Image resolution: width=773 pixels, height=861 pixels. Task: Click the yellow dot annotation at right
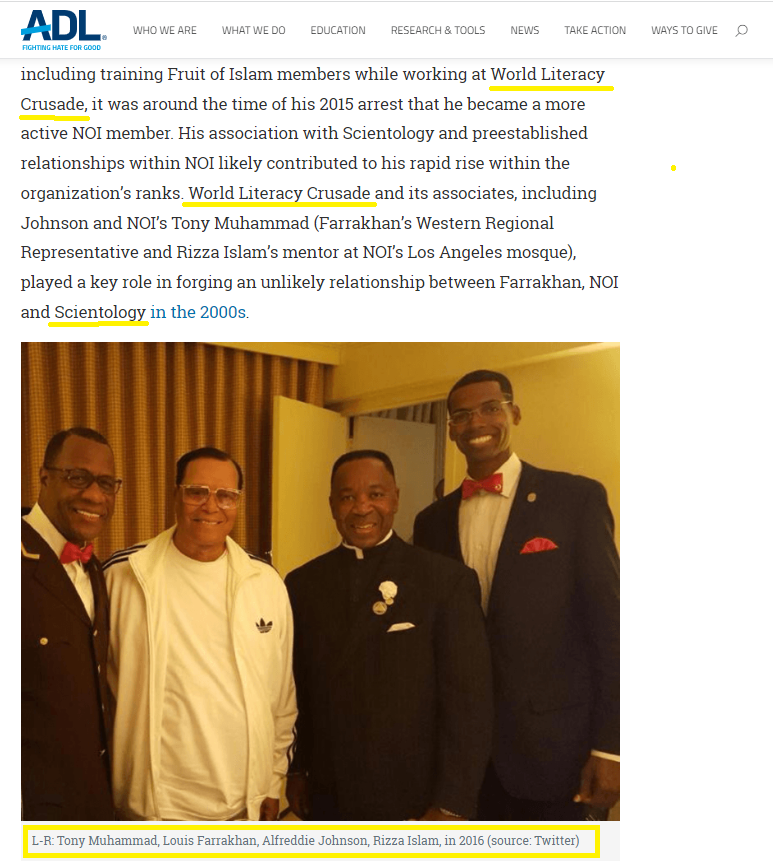tap(673, 168)
